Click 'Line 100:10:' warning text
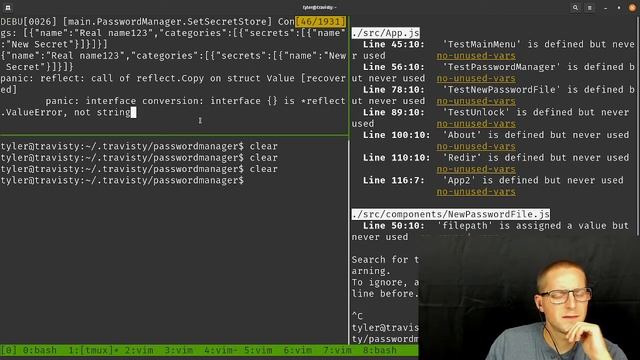The height and width of the screenshot is (360, 640). pyautogui.click(x=396, y=135)
